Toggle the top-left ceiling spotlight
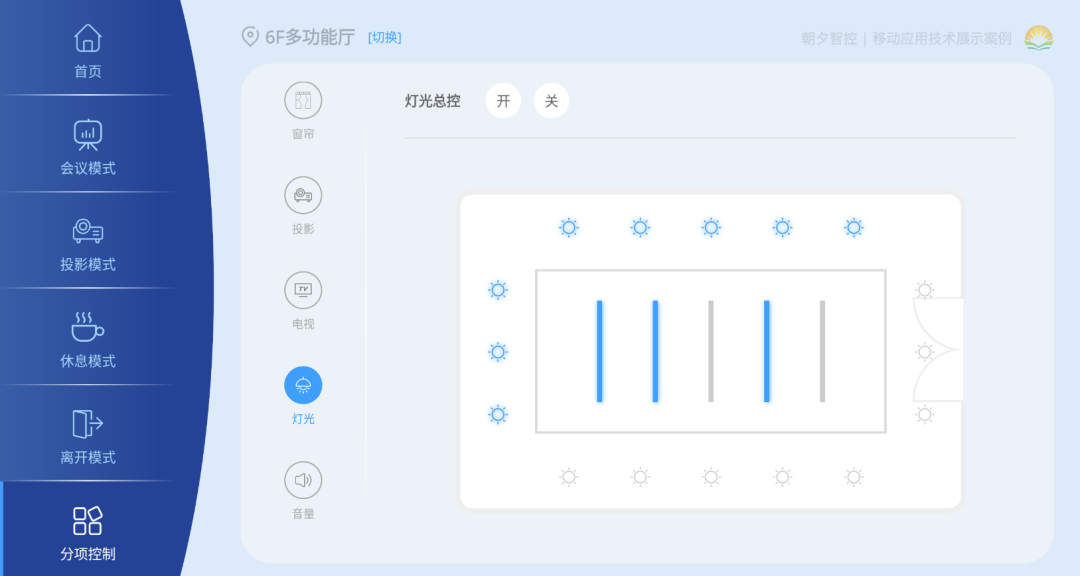1080x576 pixels. pos(569,227)
